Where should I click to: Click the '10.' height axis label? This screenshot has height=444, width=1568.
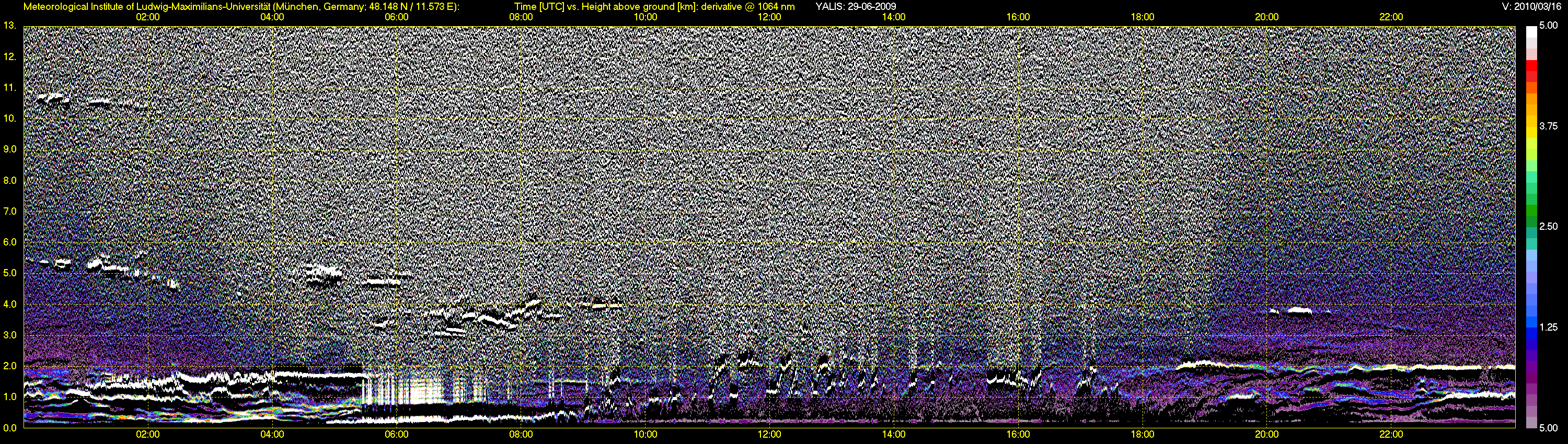click(9, 118)
